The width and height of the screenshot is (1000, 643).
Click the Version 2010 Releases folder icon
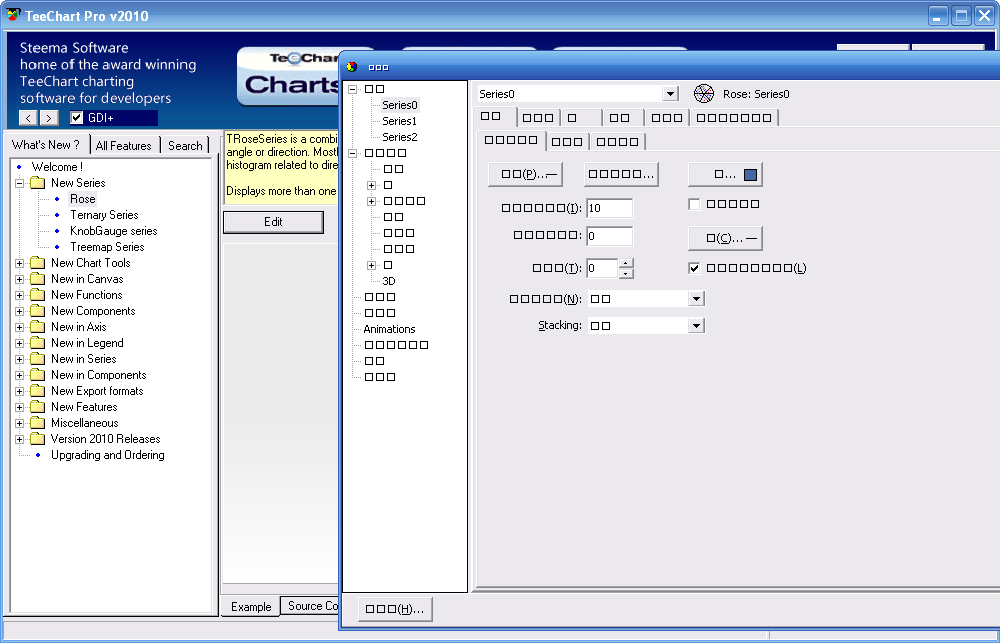tap(38, 439)
